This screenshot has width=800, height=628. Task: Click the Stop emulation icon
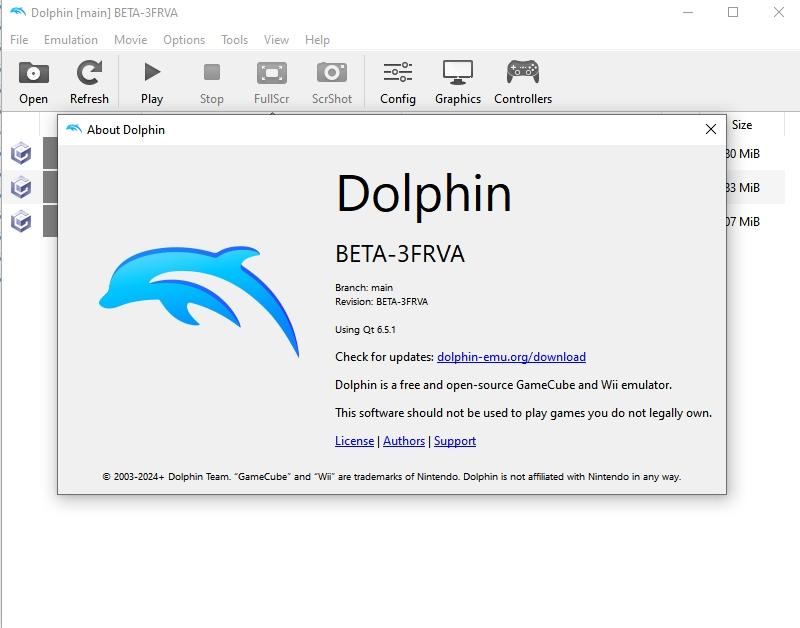212,72
